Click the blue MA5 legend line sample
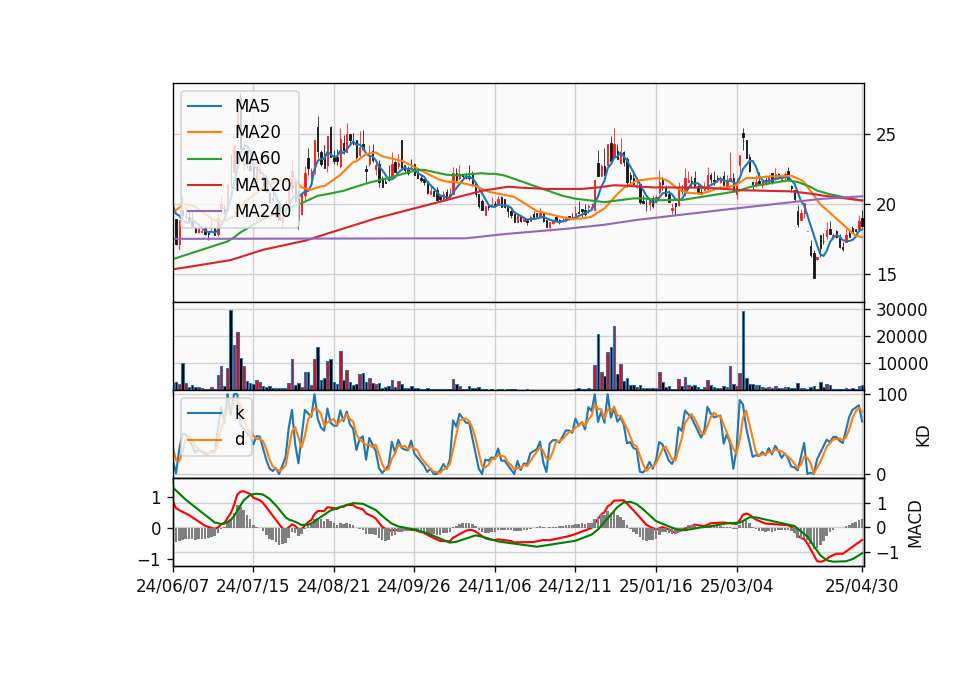The width and height of the screenshot is (960, 690). (204, 107)
